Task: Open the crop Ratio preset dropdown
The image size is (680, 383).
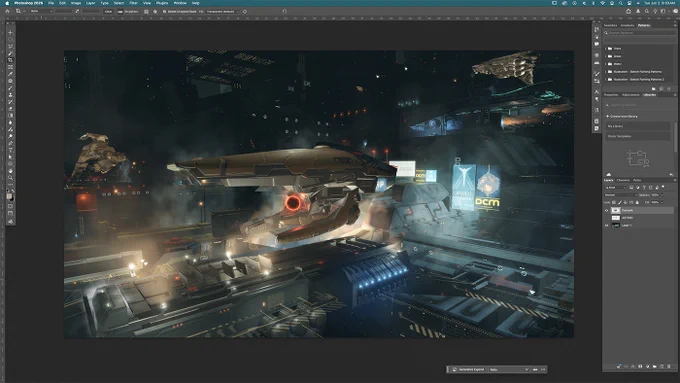Action: 41,11
